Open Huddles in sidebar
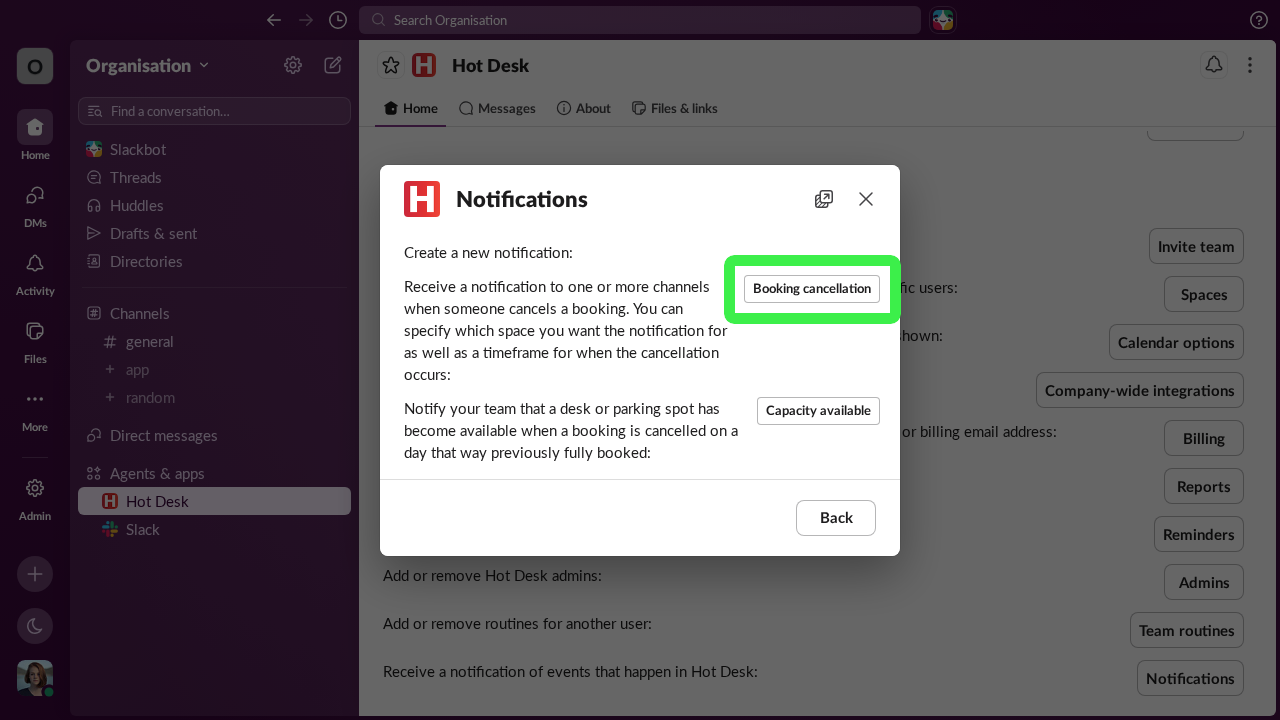 coord(214,205)
